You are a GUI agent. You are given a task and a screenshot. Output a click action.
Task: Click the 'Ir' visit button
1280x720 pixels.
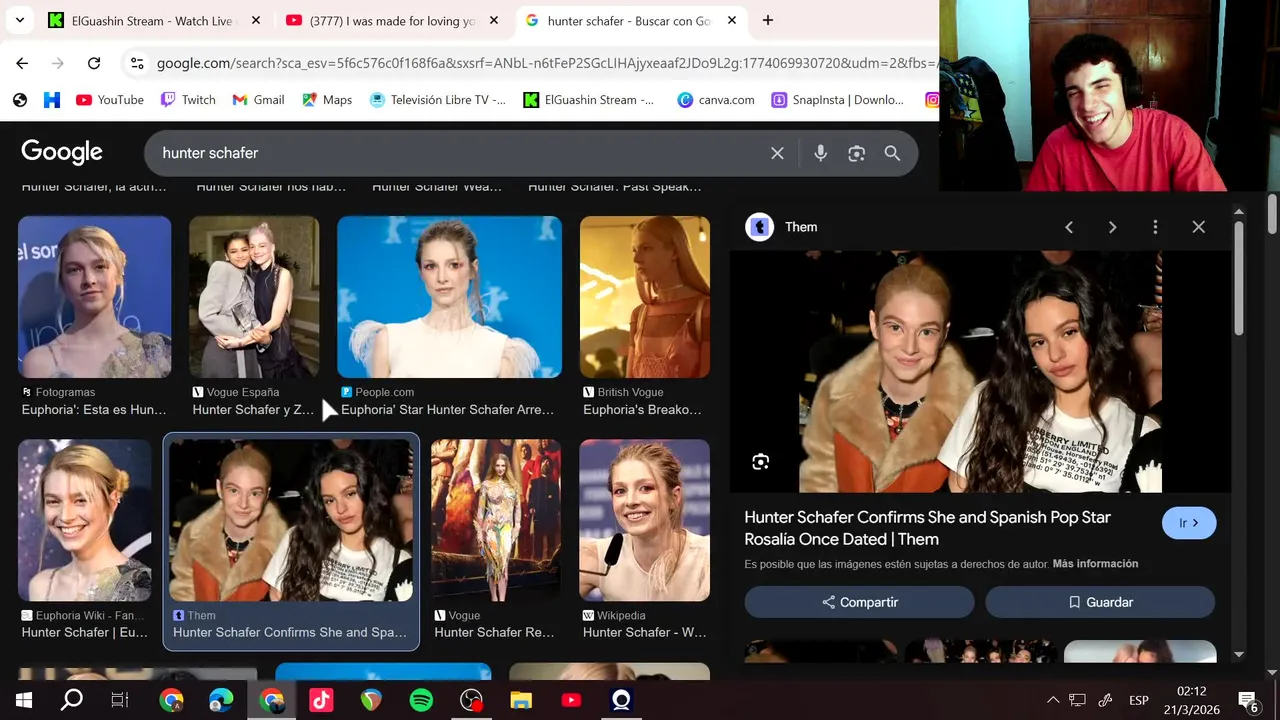point(1189,523)
